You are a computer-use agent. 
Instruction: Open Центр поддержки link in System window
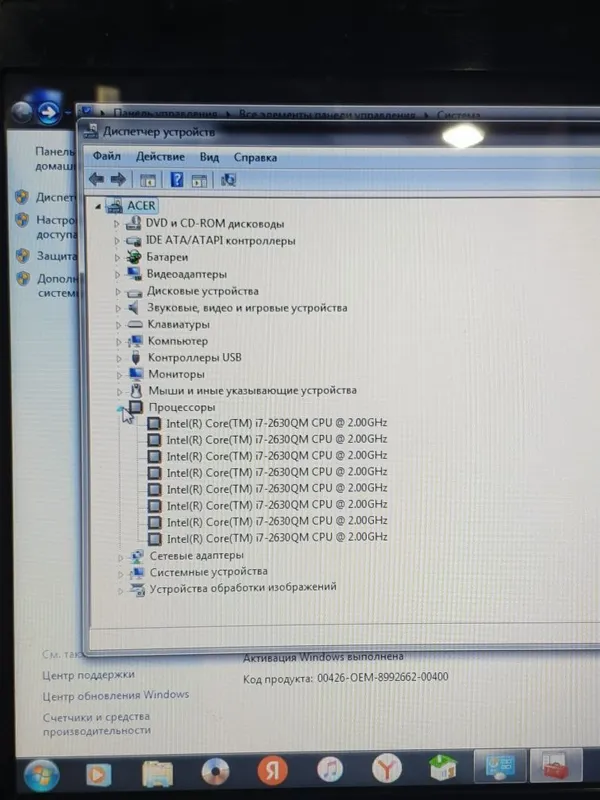click(88, 674)
